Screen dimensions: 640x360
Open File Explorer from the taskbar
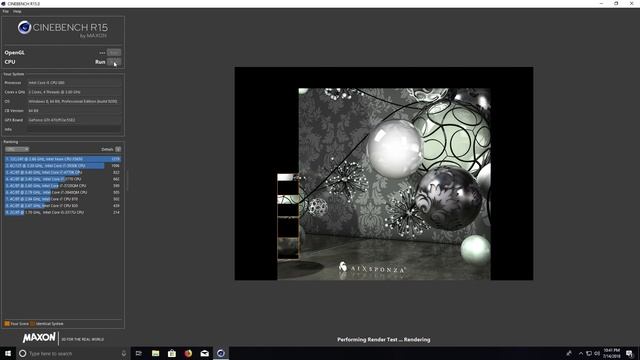[156, 353]
